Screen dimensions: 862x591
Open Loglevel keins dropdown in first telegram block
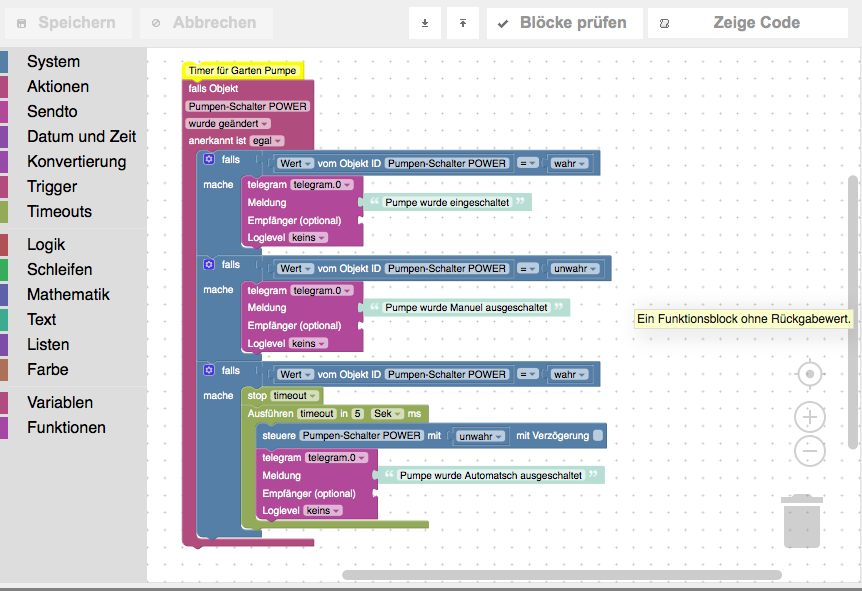pos(308,237)
